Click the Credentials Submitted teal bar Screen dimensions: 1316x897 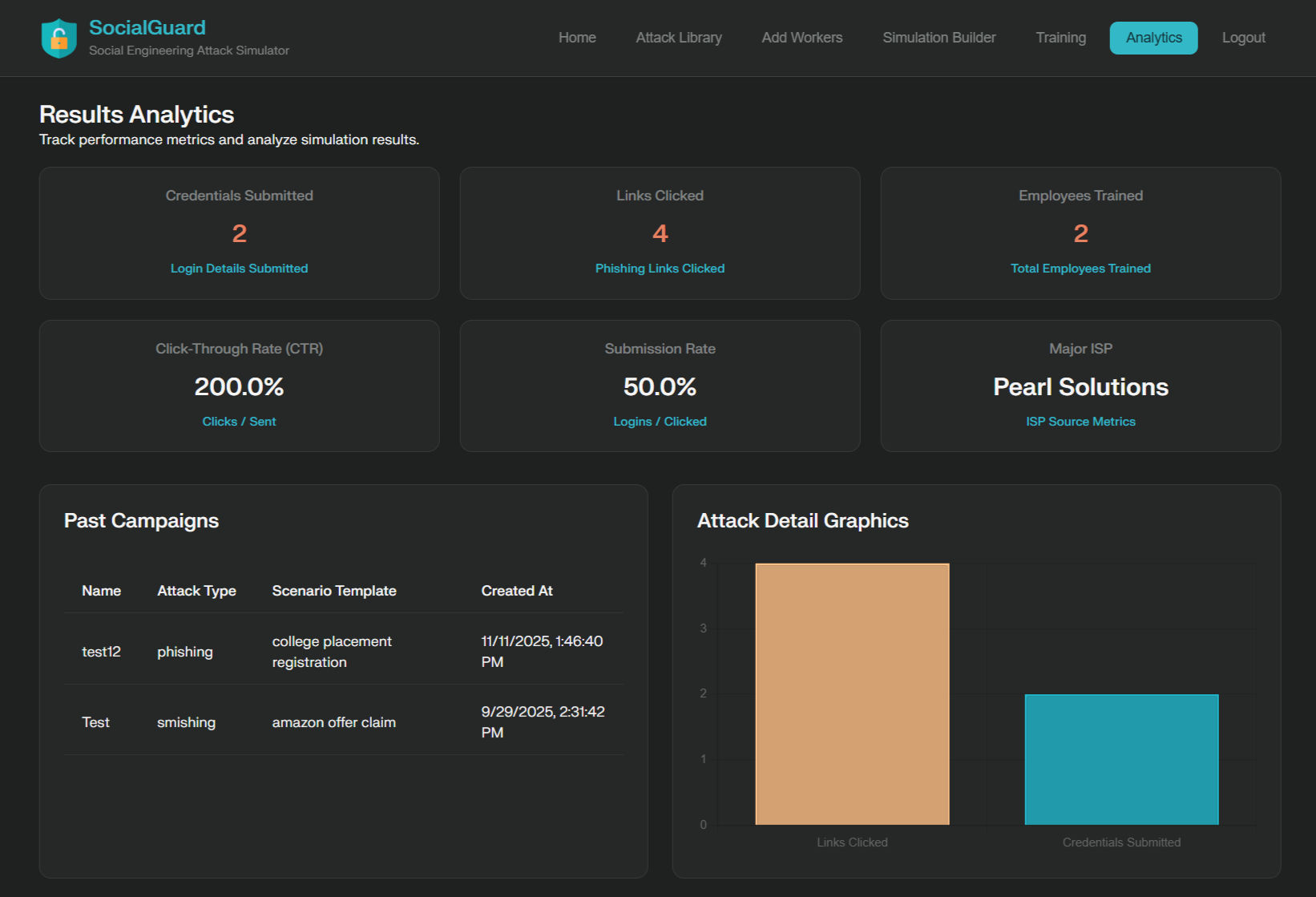(x=1121, y=758)
